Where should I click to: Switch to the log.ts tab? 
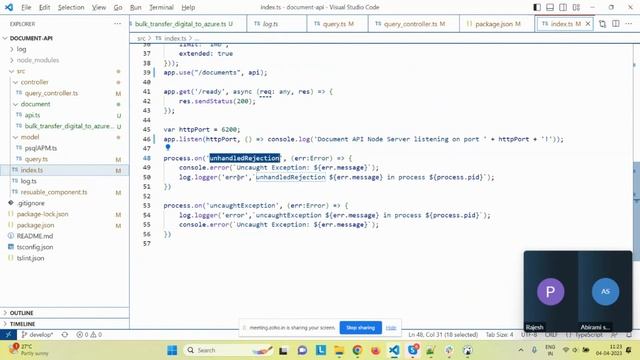click(x=277, y=24)
